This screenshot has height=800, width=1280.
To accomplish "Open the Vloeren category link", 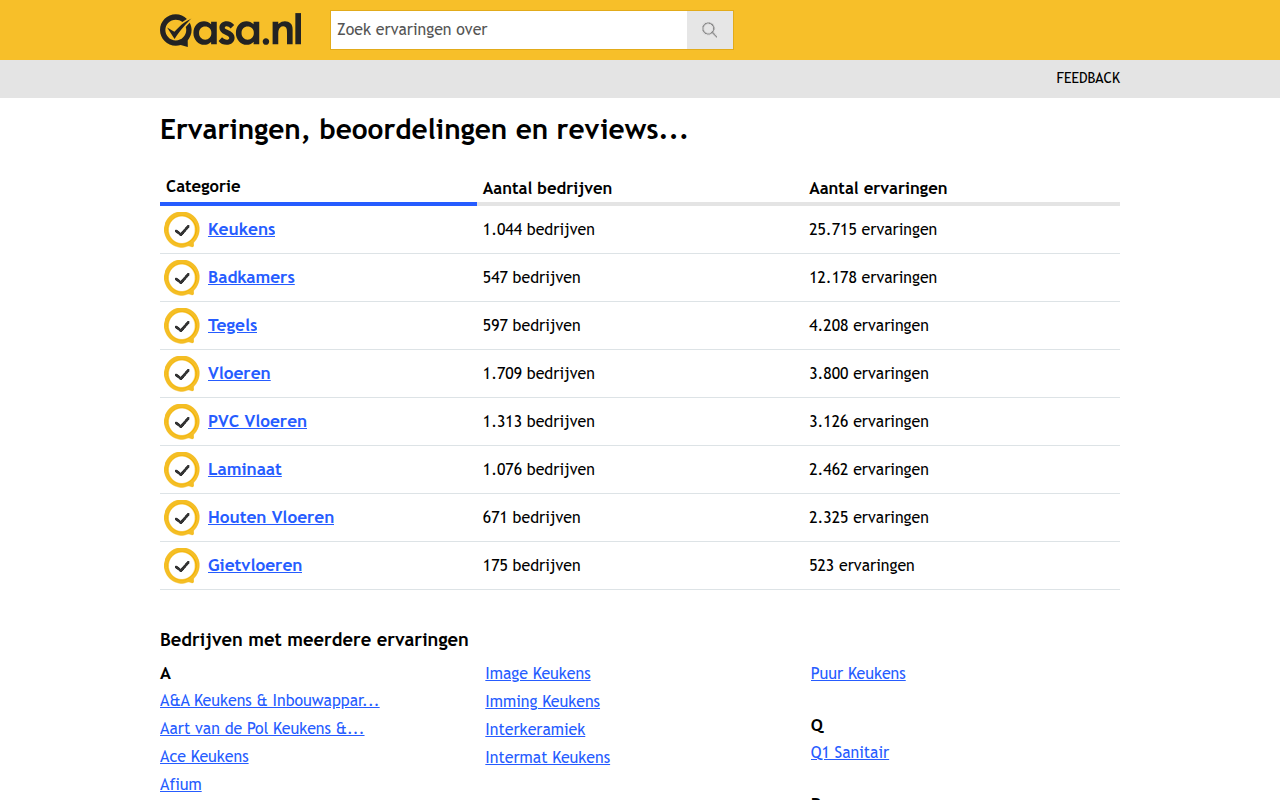I will point(239,373).
